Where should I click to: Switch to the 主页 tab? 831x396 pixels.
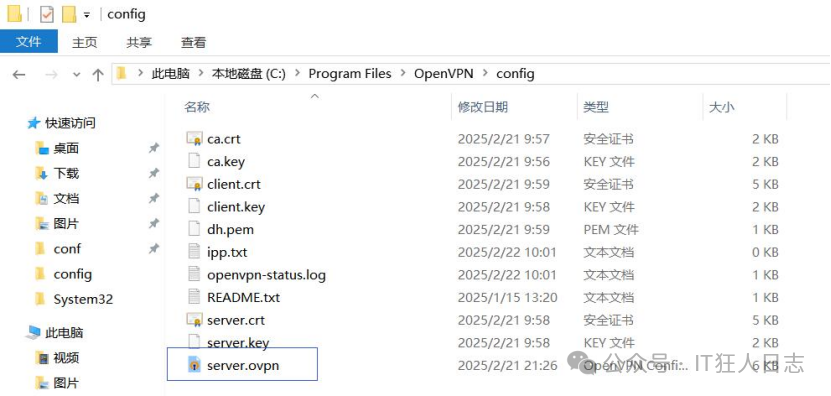tap(85, 43)
